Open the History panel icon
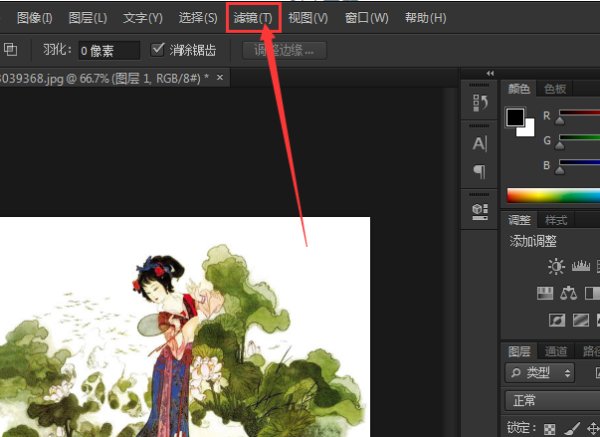This screenshot has height=437, width=600. click(479, 103)
